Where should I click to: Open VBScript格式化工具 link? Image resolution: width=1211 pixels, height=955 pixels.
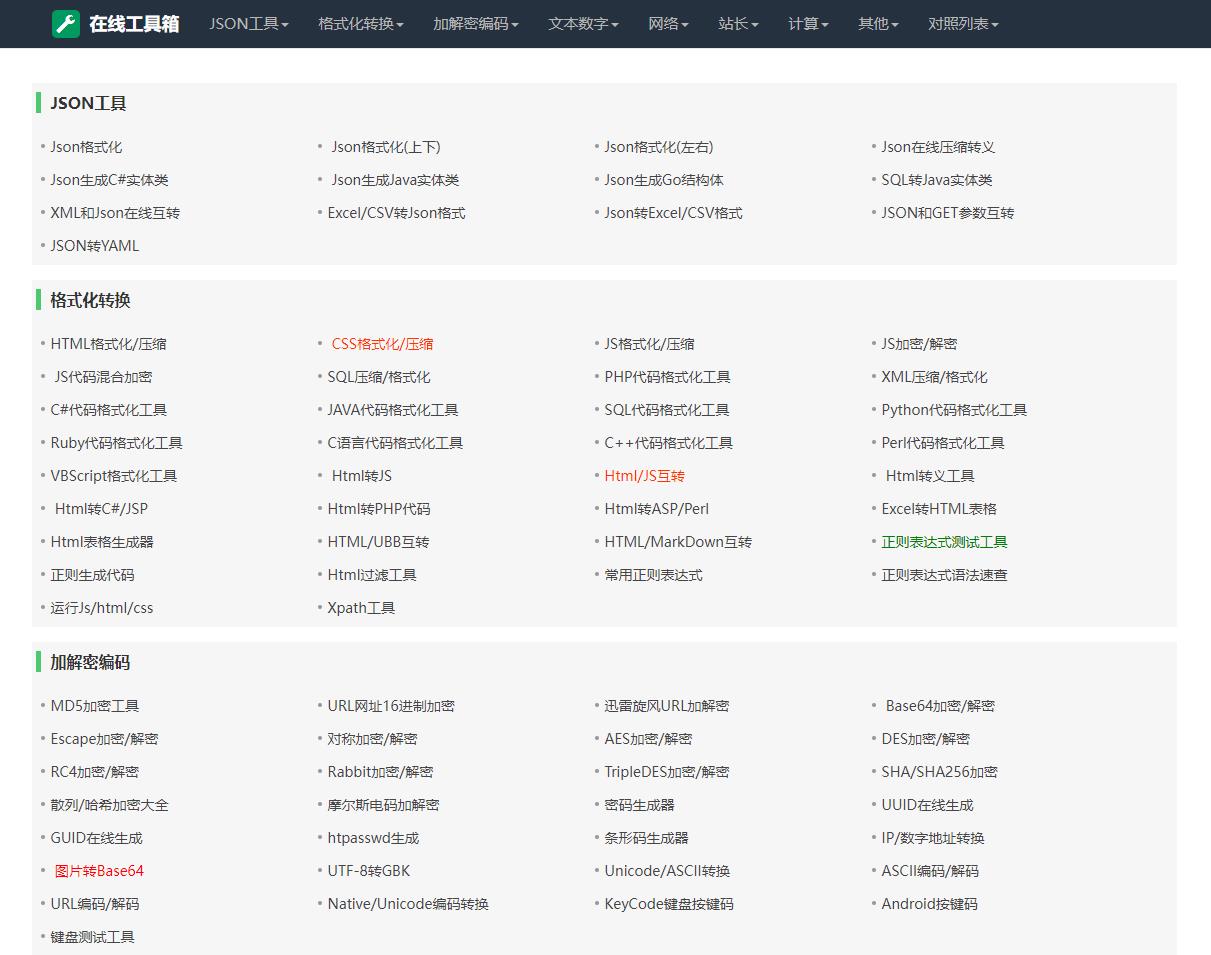tap(114, 476)
